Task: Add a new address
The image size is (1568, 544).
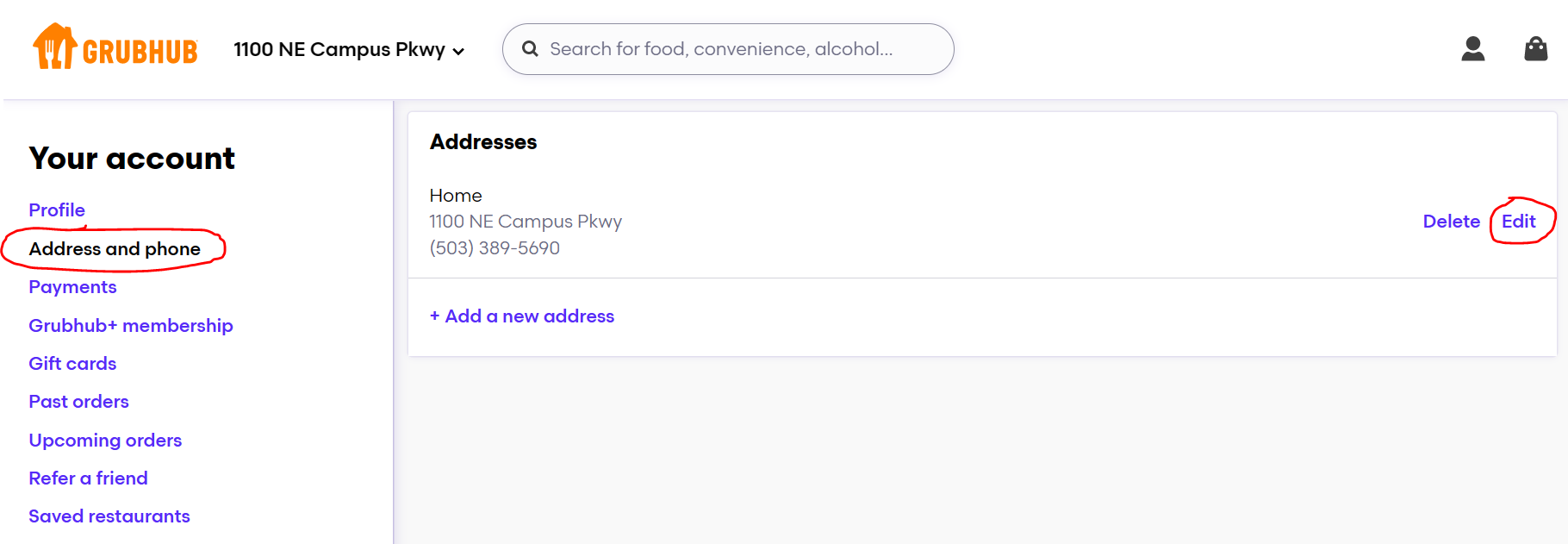Action: coord(522,316)
